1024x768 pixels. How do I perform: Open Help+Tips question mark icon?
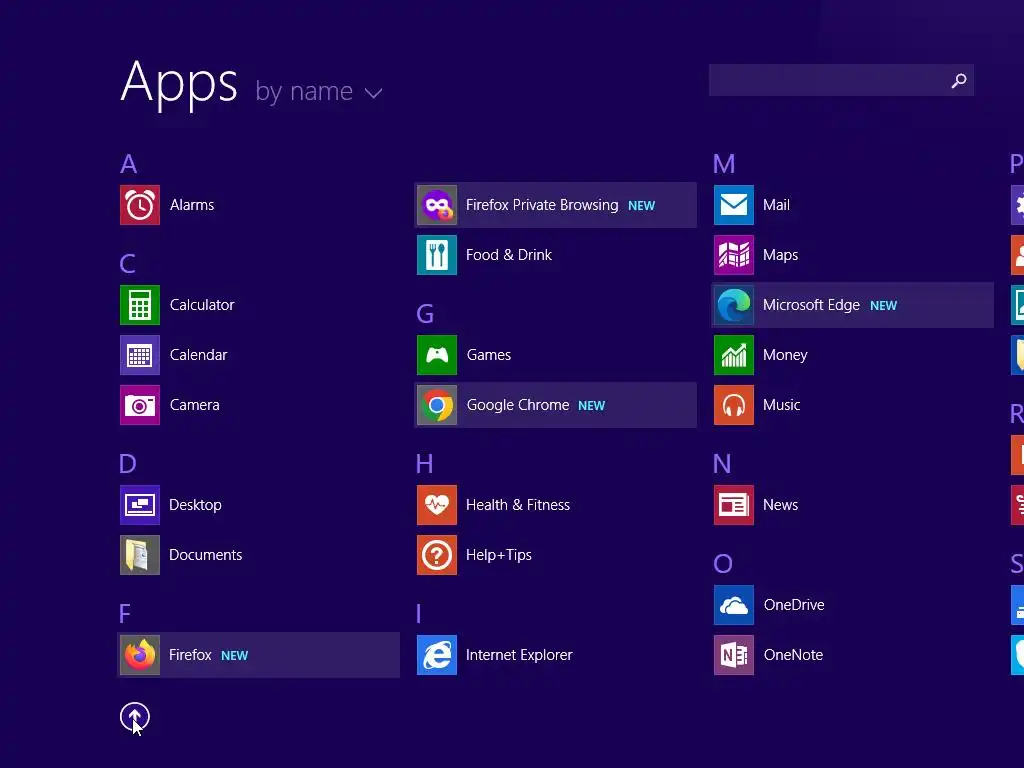click(437, 555)
